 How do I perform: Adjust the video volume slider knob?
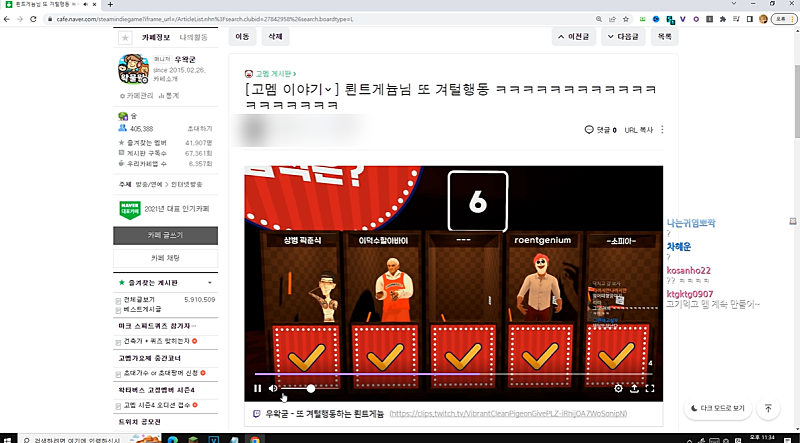[311, 388]
